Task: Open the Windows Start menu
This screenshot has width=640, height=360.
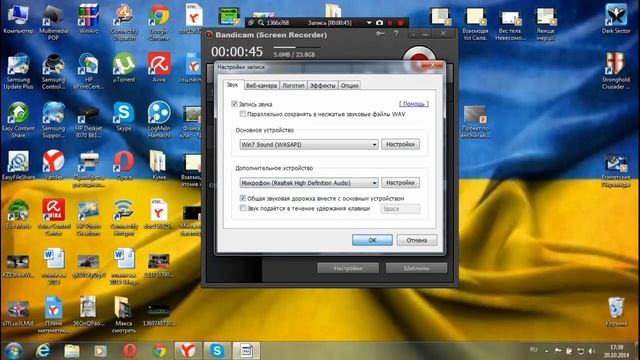Action: point(13,351)
